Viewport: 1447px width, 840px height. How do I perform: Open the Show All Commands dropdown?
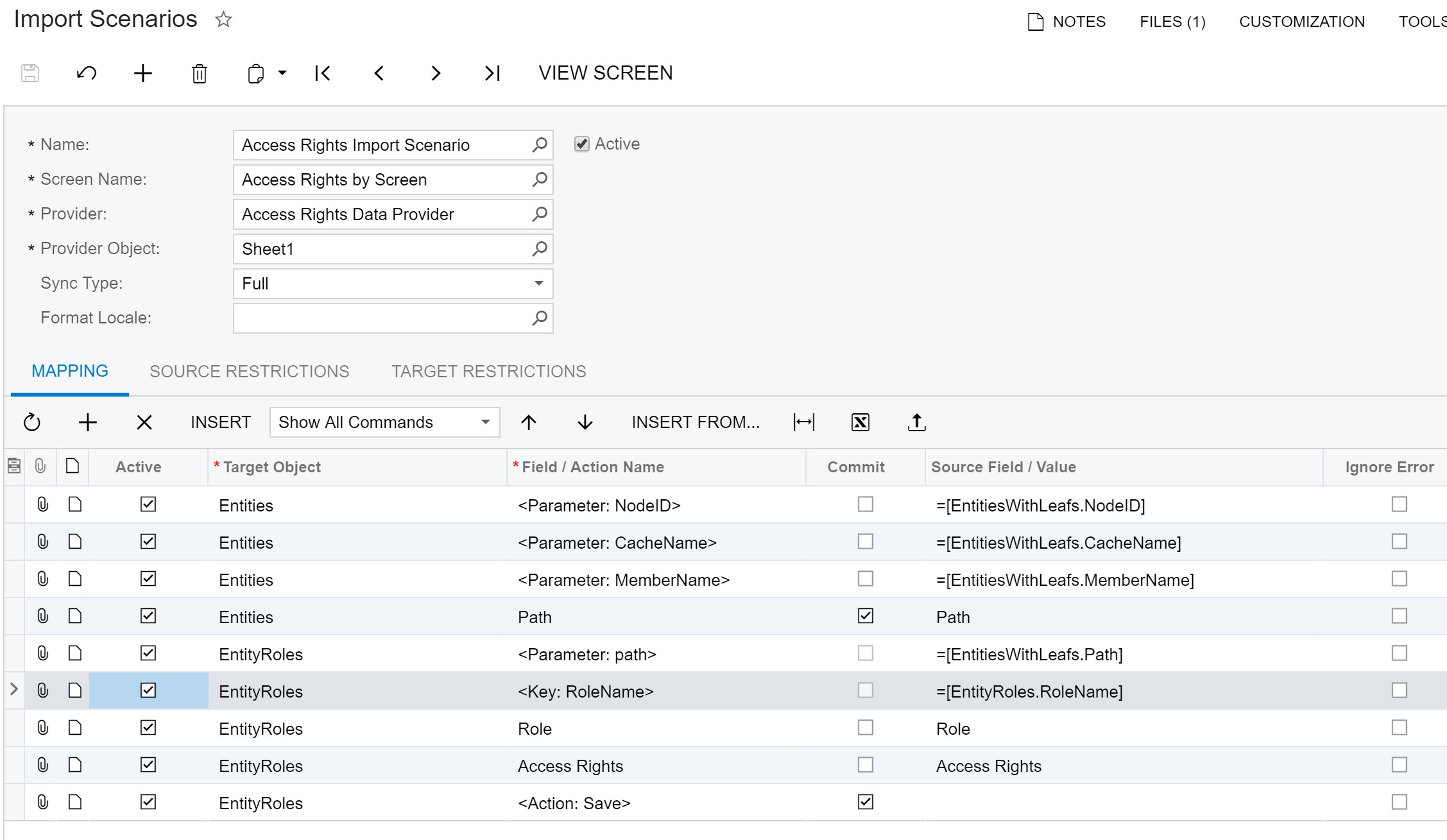coord(486,422)
